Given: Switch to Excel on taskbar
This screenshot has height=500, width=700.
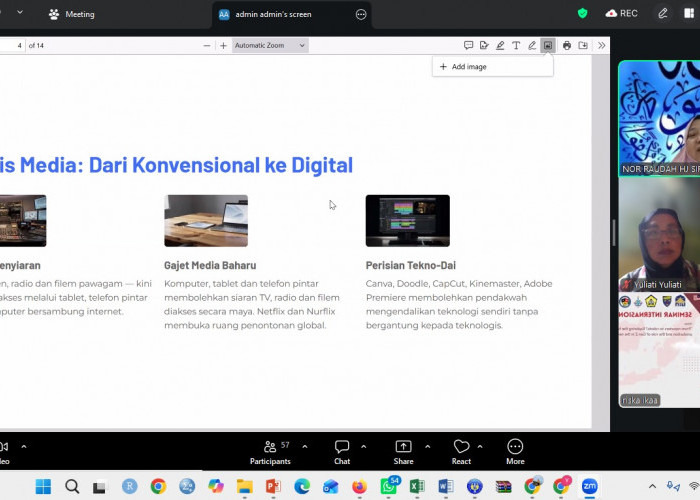Looking at the screenshot, I should point(417,486).
